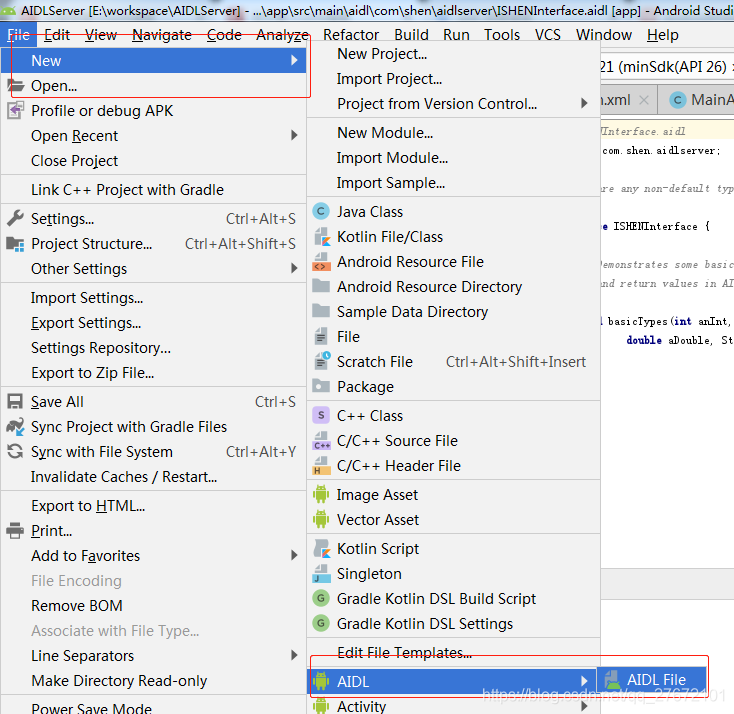734x714 pixels.
Task: Click the ISHENInterface text in editor
Action: coord(655,227)
